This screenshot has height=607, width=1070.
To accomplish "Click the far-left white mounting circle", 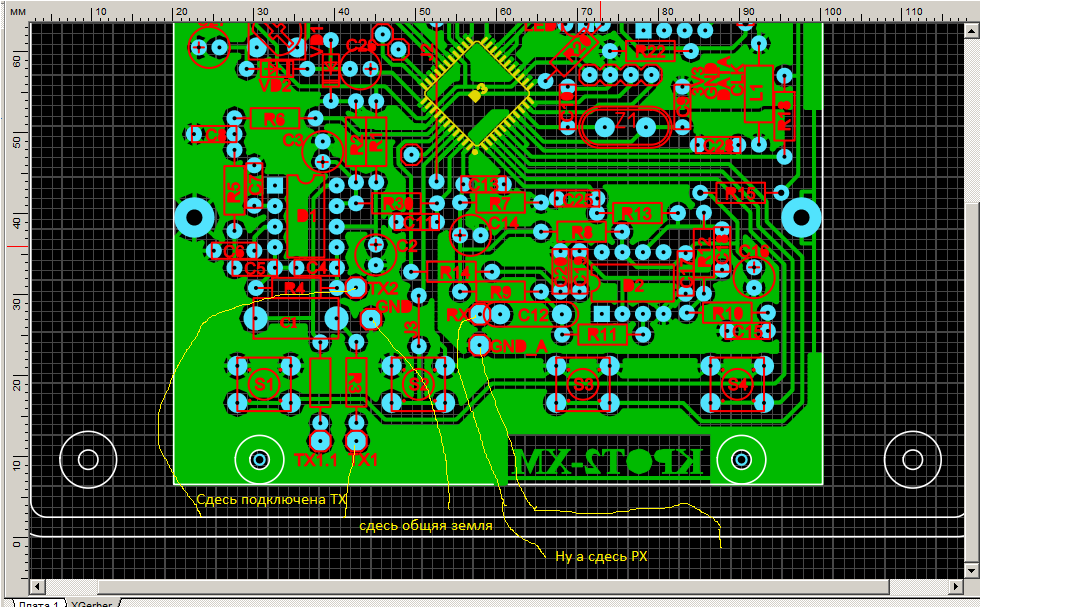I will tap(88, 460).
